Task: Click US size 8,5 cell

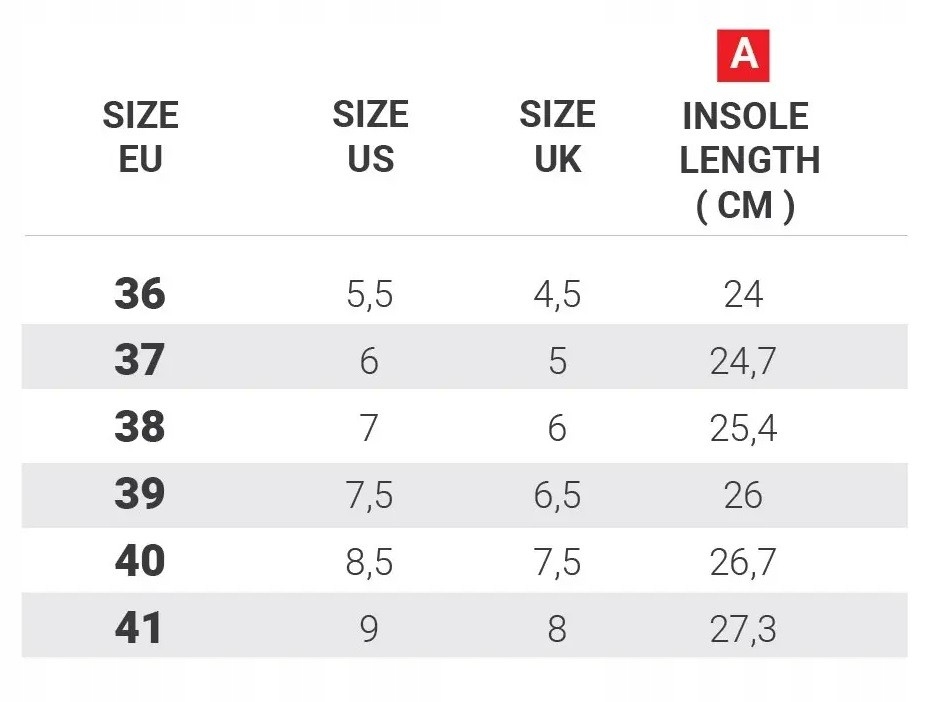Action: 369,563
